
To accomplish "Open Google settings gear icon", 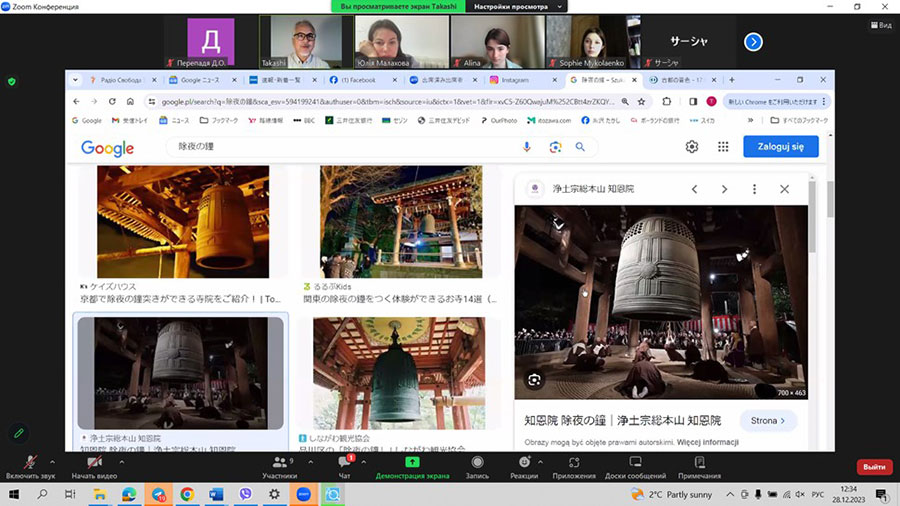I will pyautogui.click(x=692, y=147).
